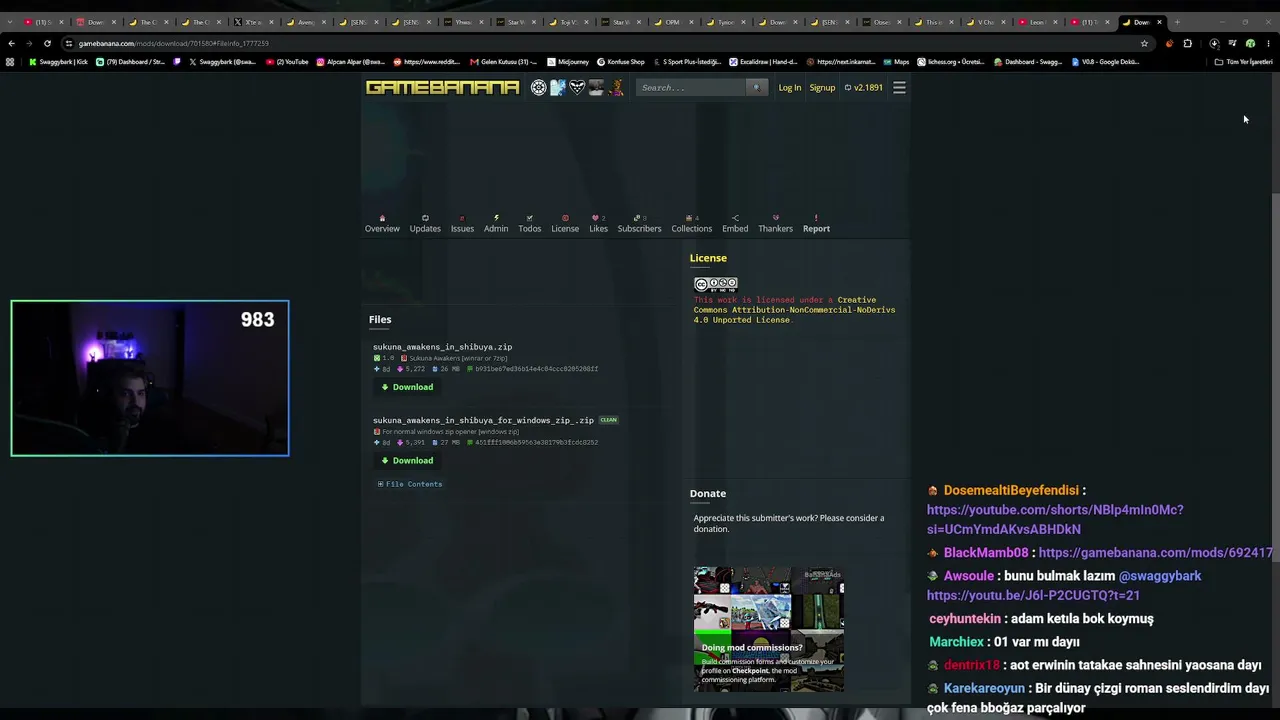The height and width of the screenshot is (720, 1280).
Task: Open the Collections tab
Action: click(692, 224)
